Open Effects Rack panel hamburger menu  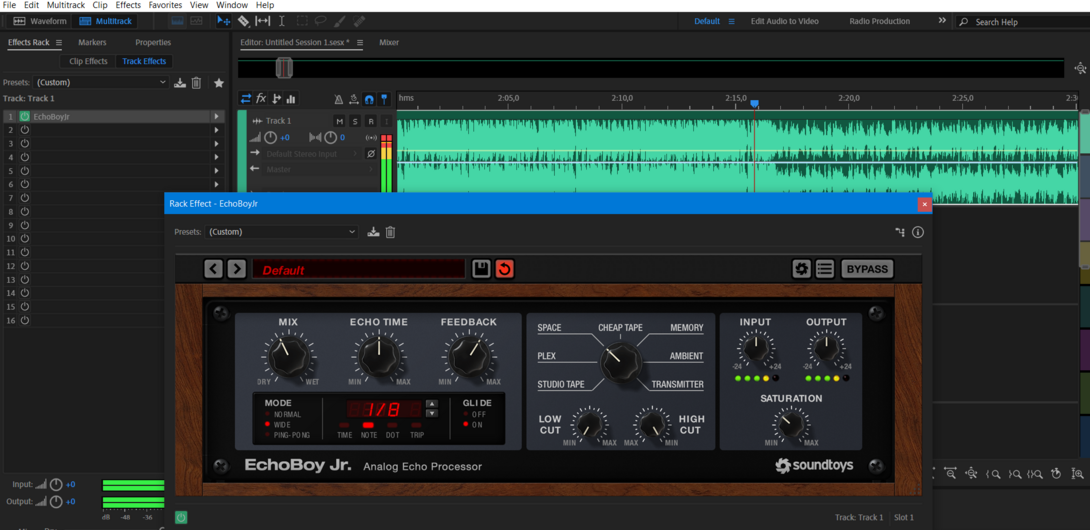click(x=58, y=42)
